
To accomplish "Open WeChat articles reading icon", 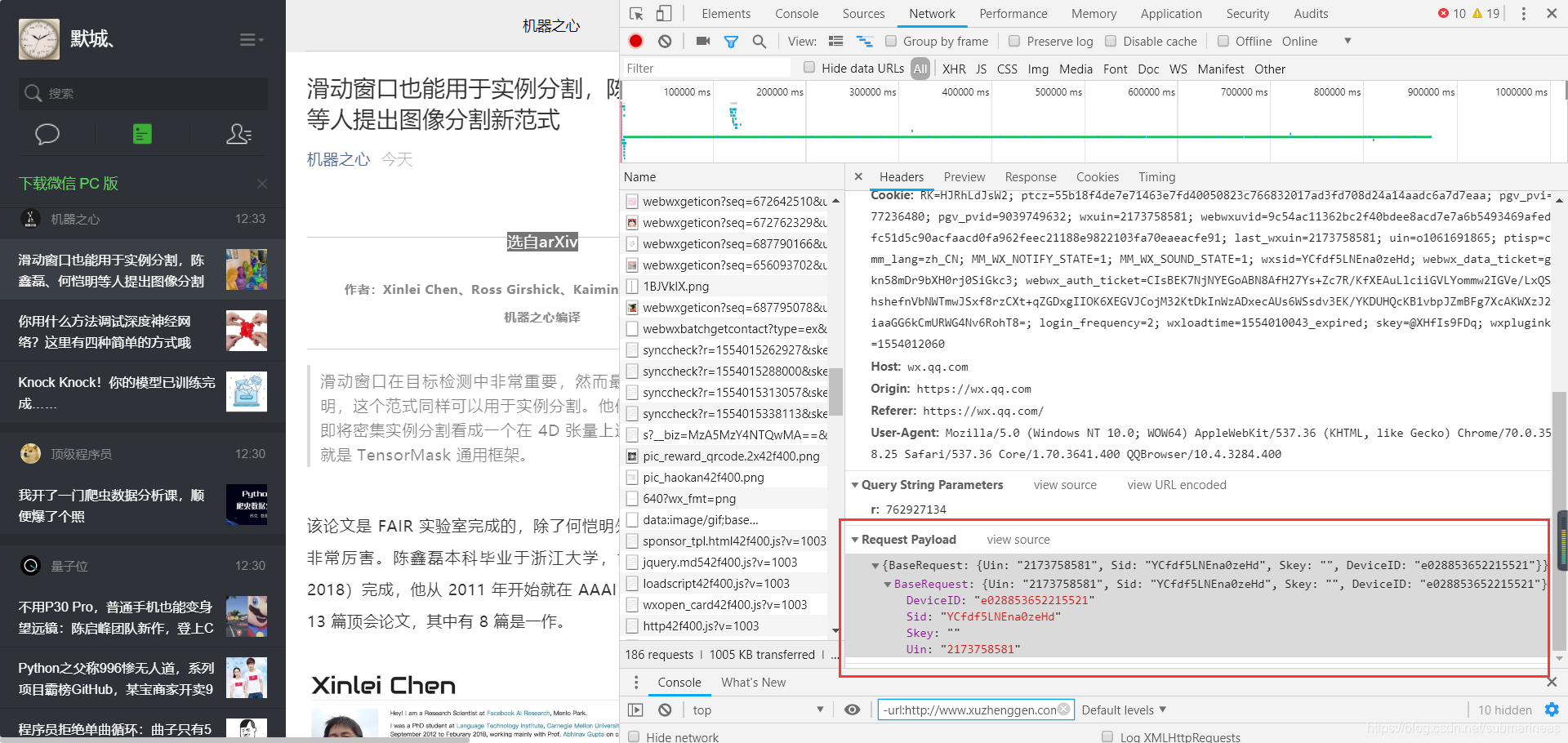I will (142, 134).
